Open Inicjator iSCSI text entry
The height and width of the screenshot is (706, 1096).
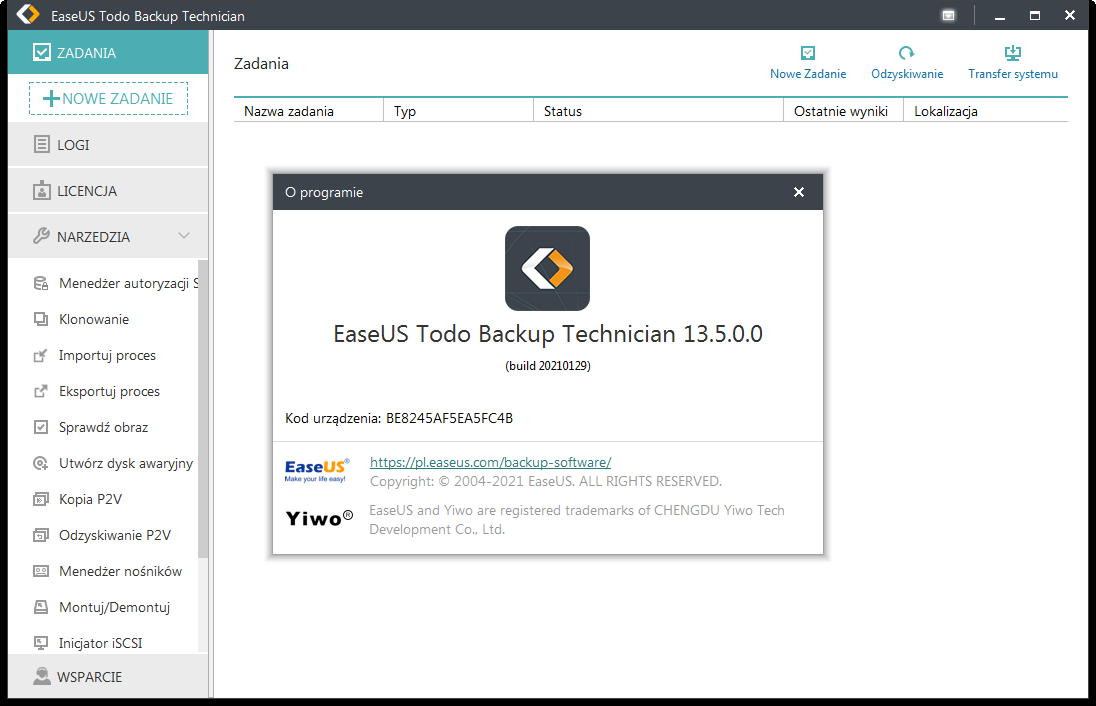click(x=101, y=643)
